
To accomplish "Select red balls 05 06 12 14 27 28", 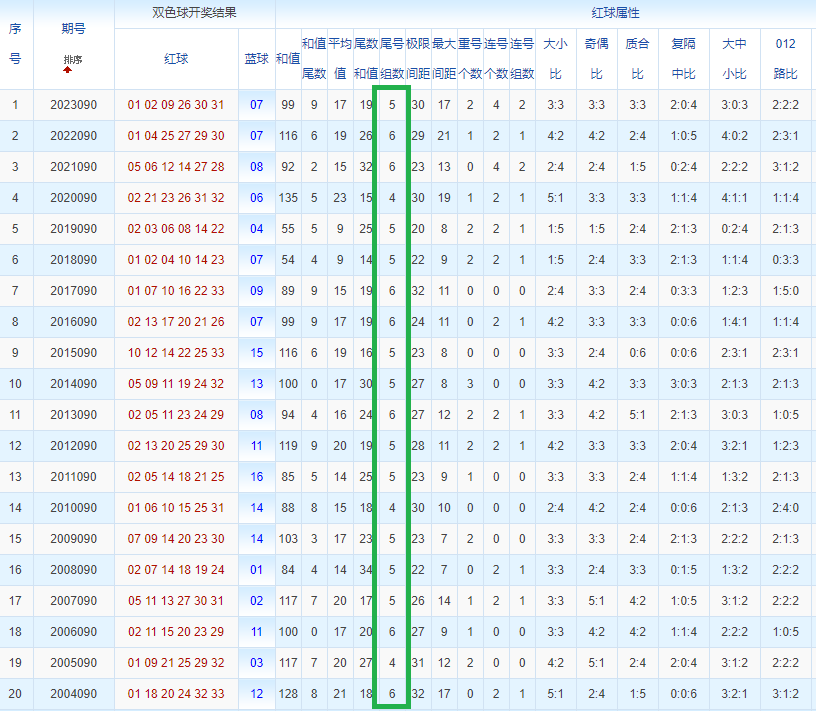I will coord(176,167).
